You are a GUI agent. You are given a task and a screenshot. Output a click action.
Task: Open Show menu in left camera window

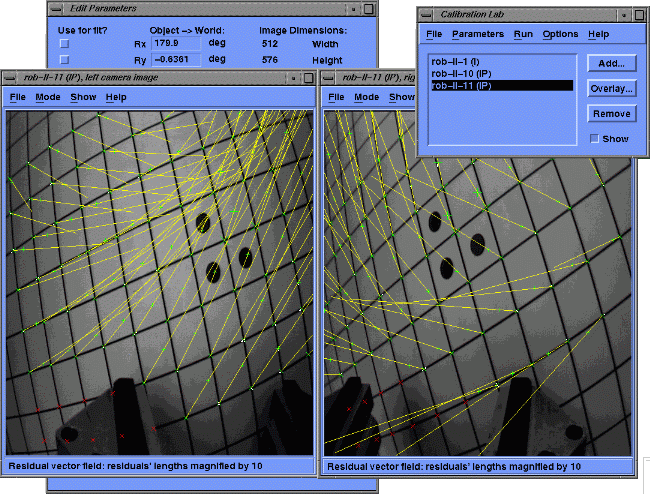83,97
